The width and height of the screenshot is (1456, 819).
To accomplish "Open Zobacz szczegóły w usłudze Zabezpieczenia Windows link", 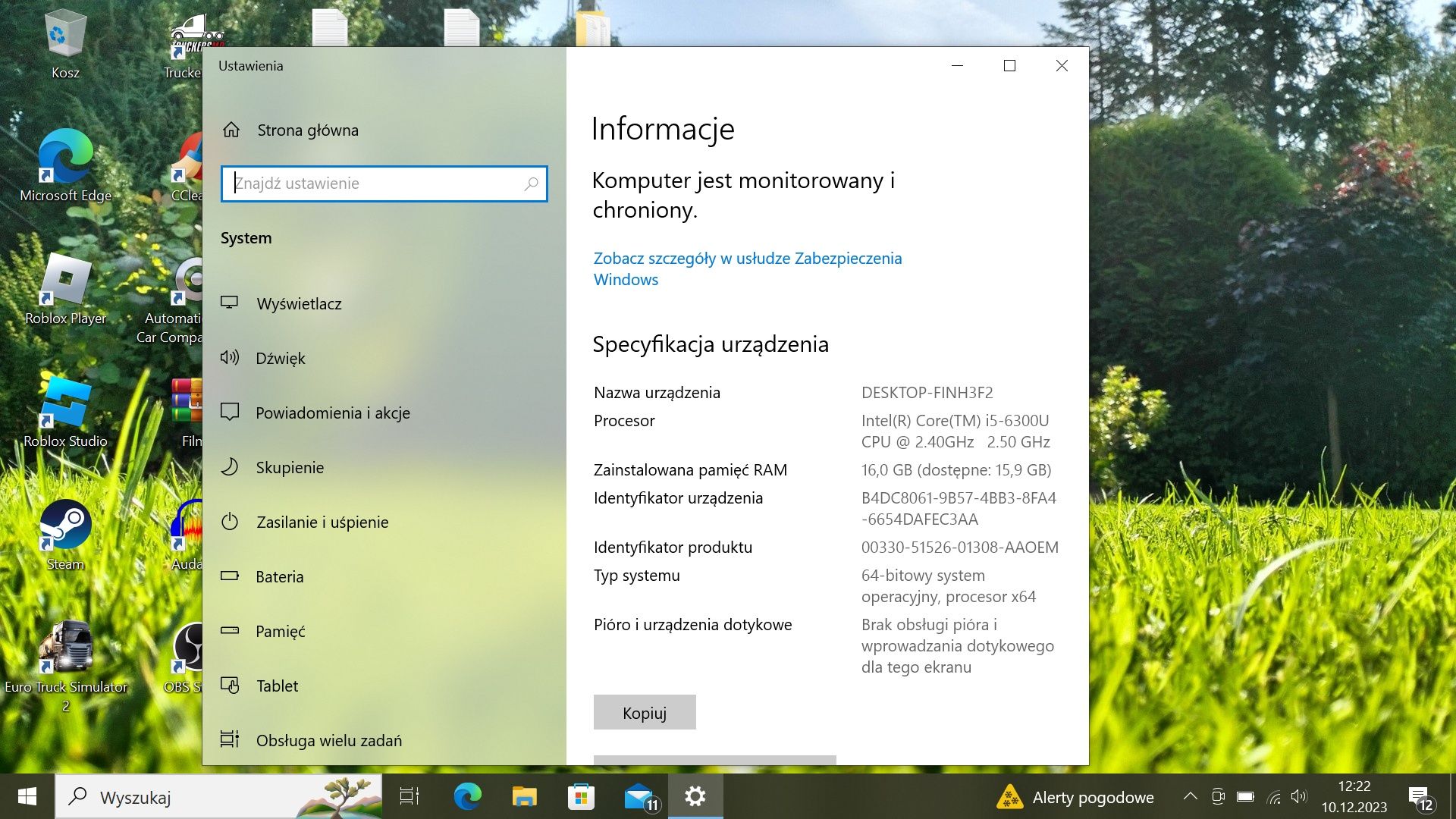I will [748, 268].
